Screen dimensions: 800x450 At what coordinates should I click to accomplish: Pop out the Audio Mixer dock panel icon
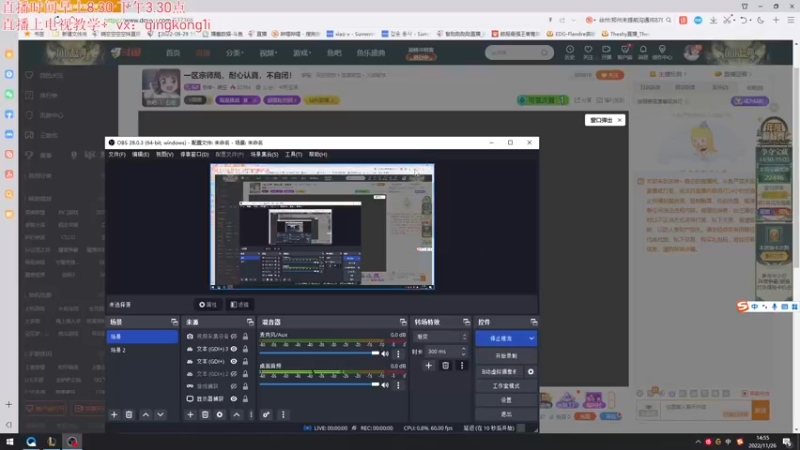(x=403, y=322)
